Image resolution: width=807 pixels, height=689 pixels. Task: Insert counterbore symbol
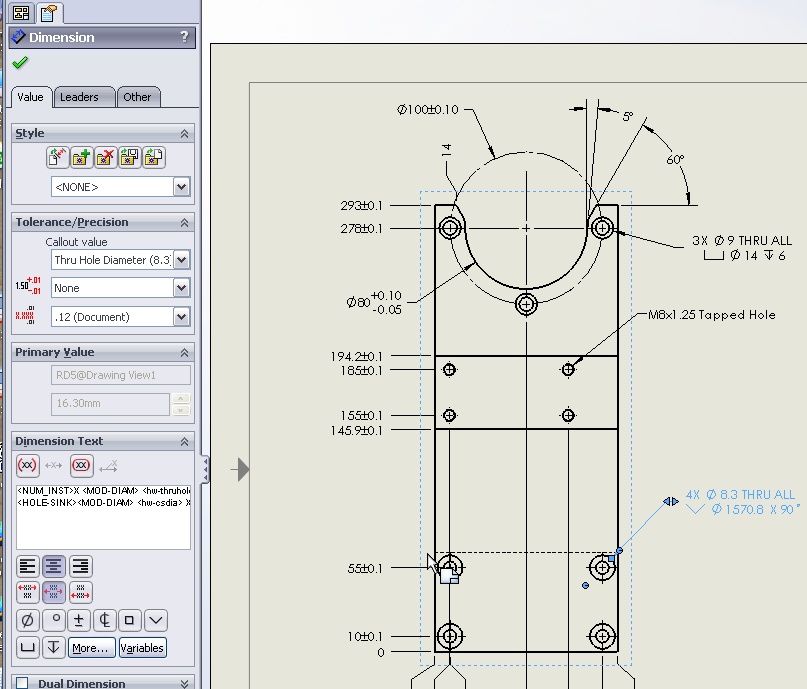[28, 647]
